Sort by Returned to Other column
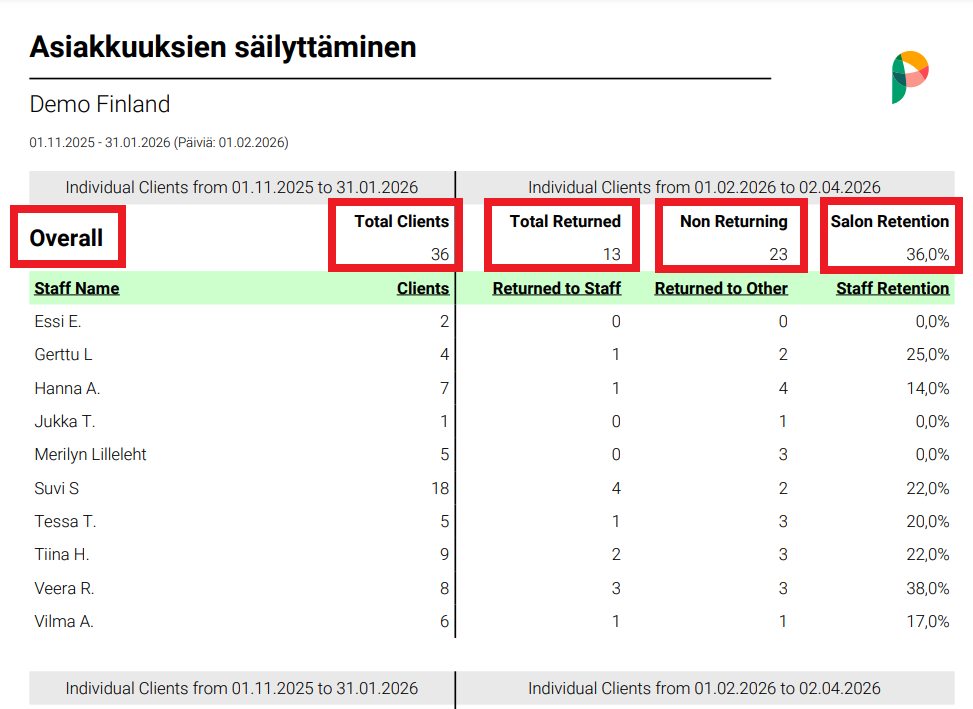Image resolution: width=973 pixels, height=709 pixels. pyautogui.click(x=721, y=288)
